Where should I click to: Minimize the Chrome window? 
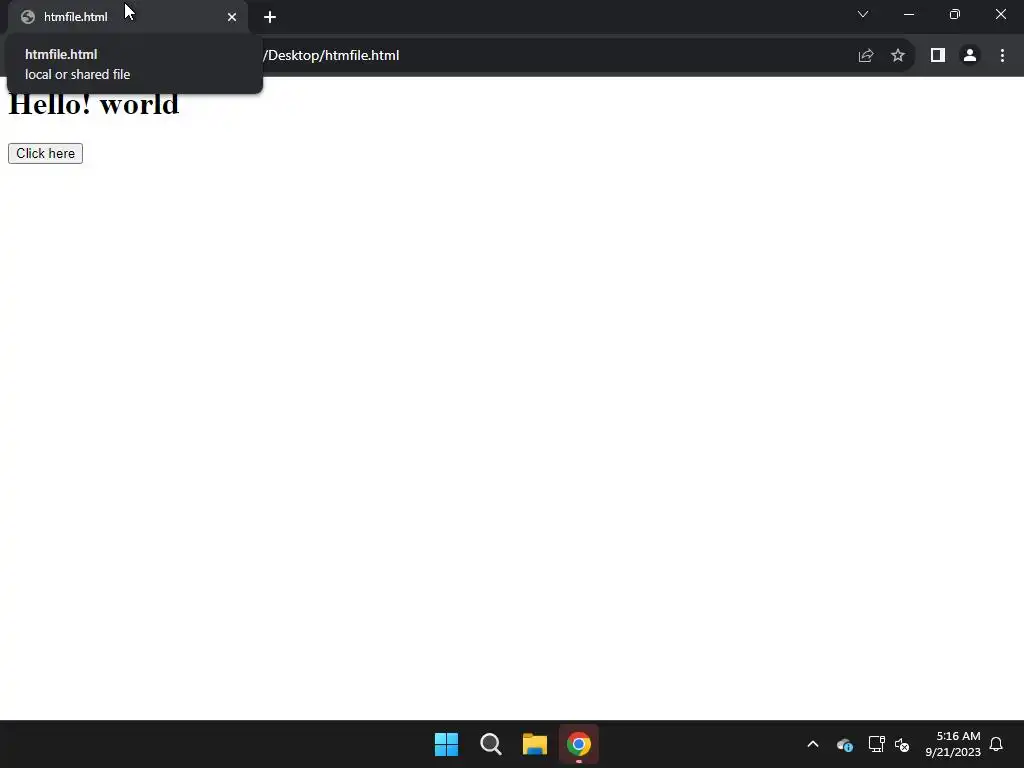pyautogui.click(x=909, y=14)
